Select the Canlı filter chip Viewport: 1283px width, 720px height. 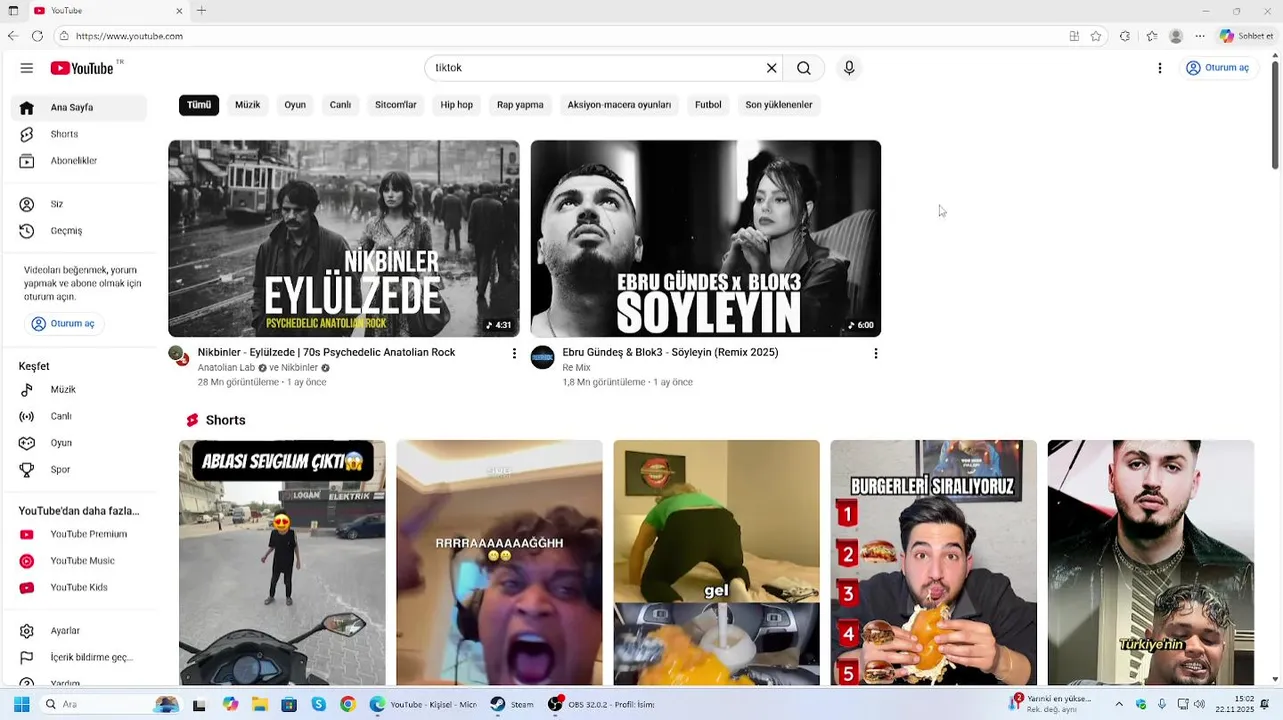(x=340, y=105)
